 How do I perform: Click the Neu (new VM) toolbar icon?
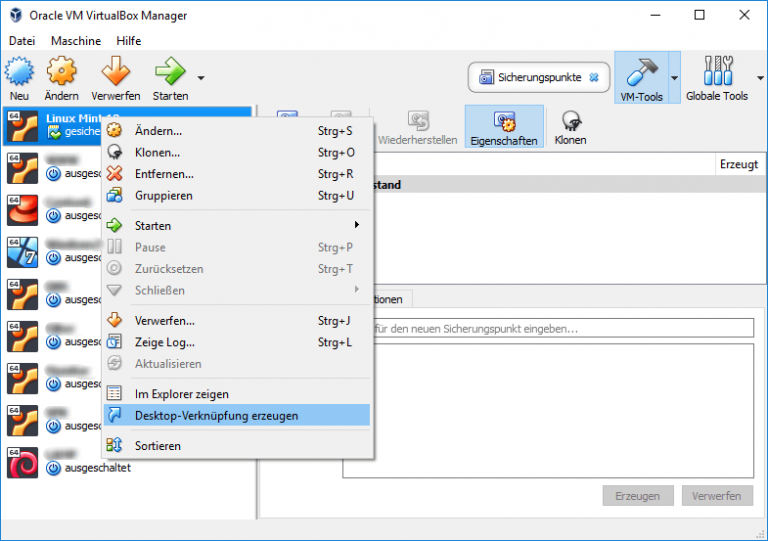click(x=20, y=71)
